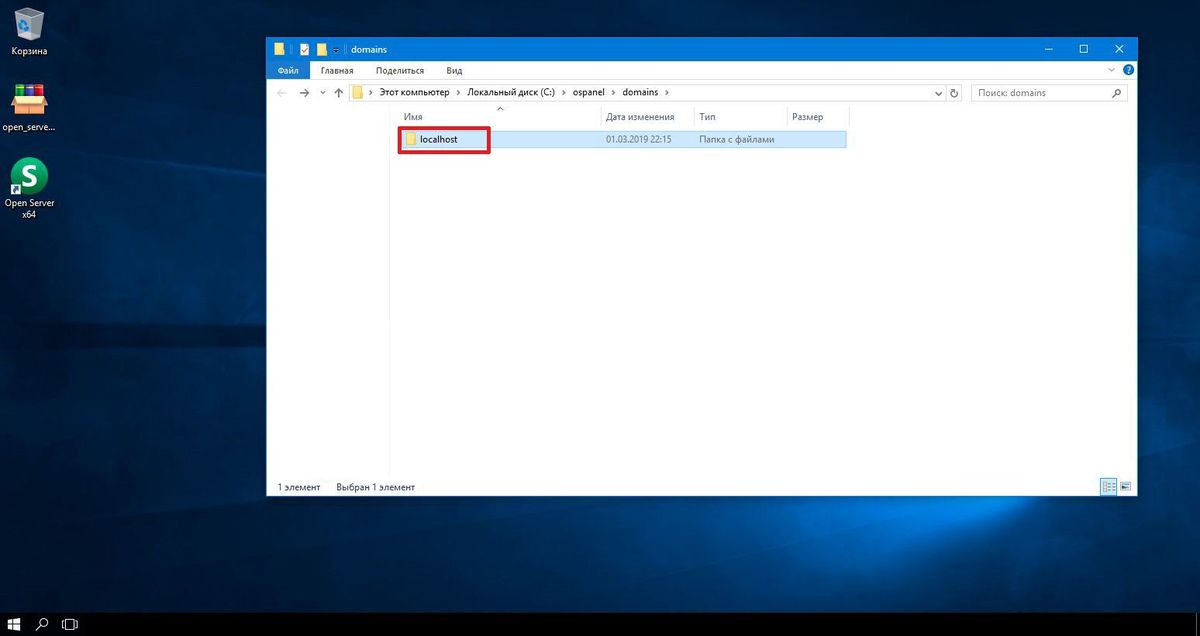Open the Поделиться ribbon tab
The width and height of the screenshot is (1200, 636).
(x=400, y=70)
